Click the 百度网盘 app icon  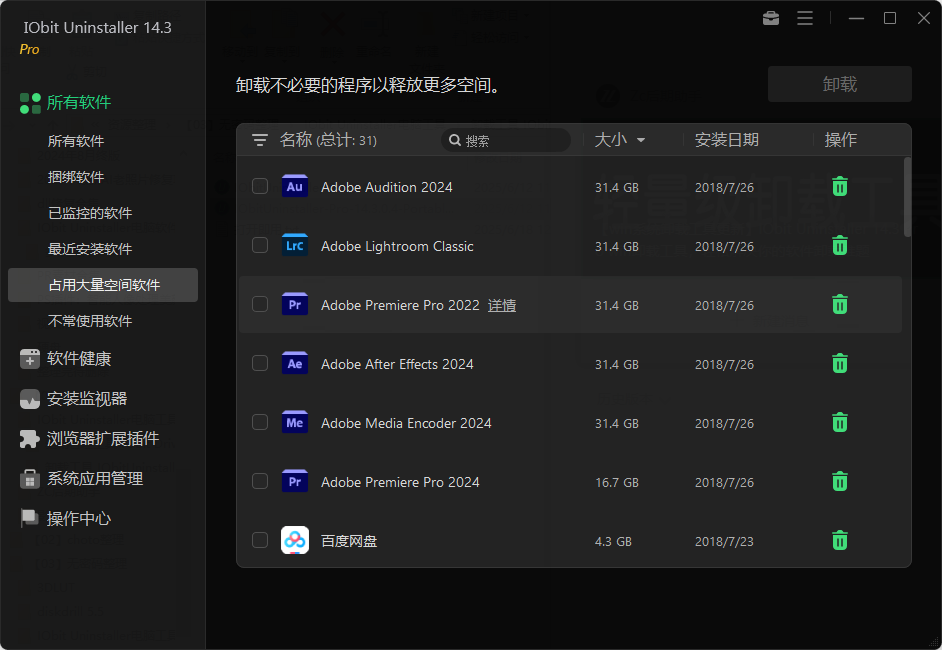[x=294, y=539]
